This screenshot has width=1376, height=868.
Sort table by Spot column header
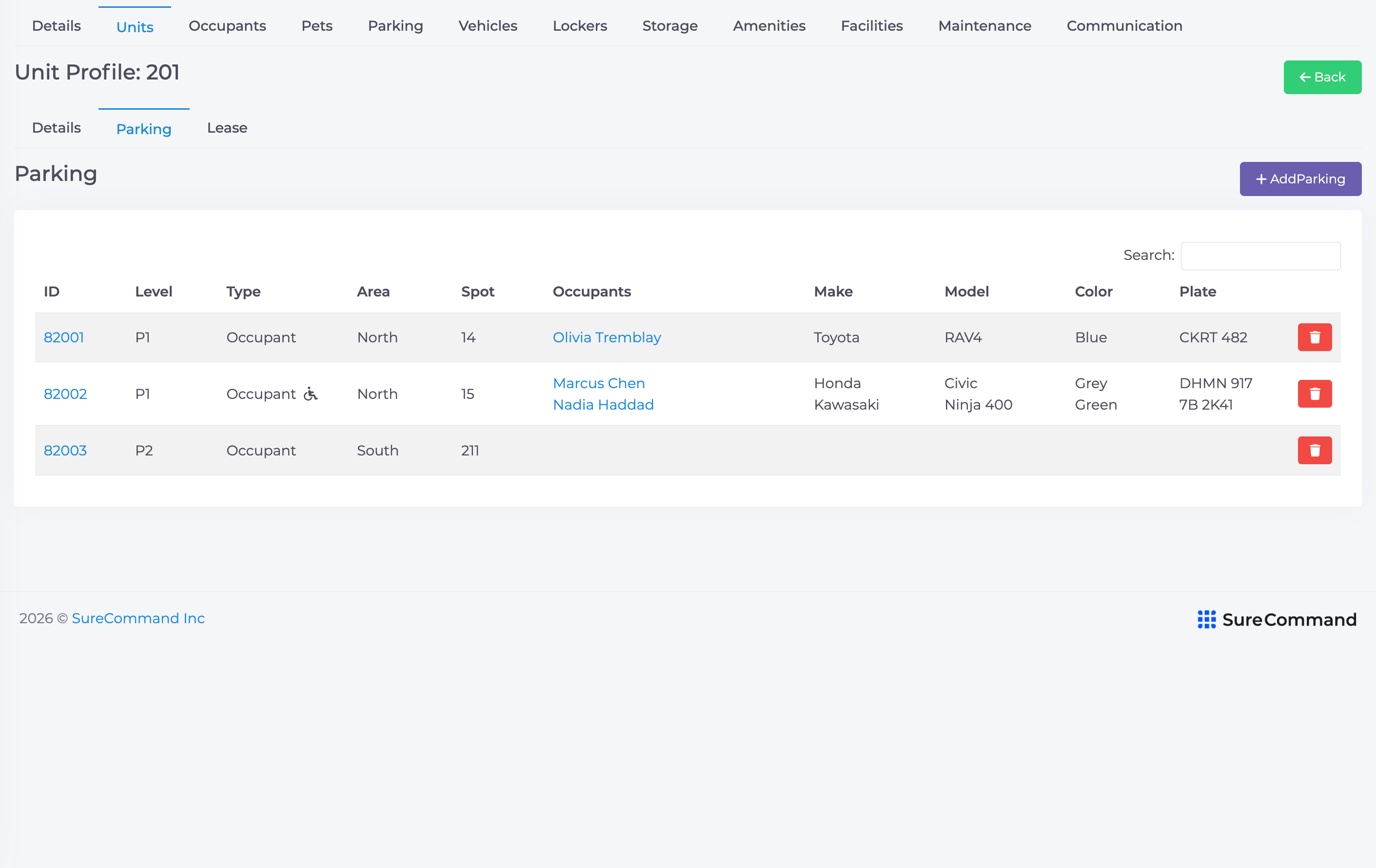(478, 292)
